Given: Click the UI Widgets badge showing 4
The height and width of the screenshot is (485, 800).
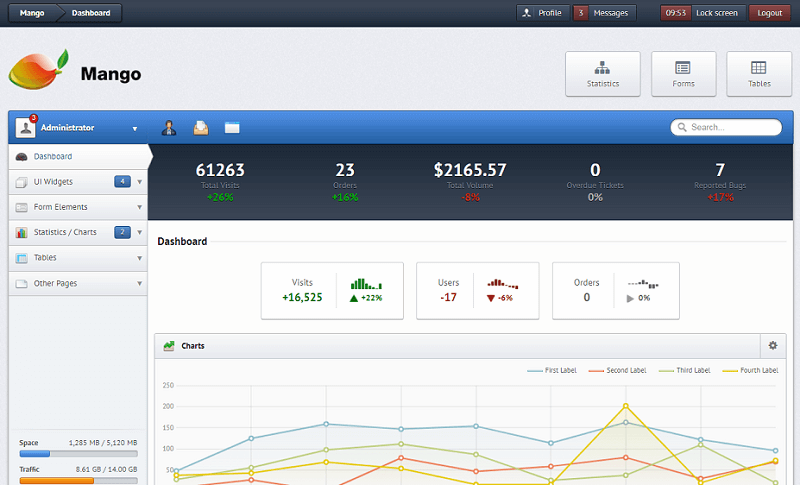Looking at the screenshot, I should [122, 182].
